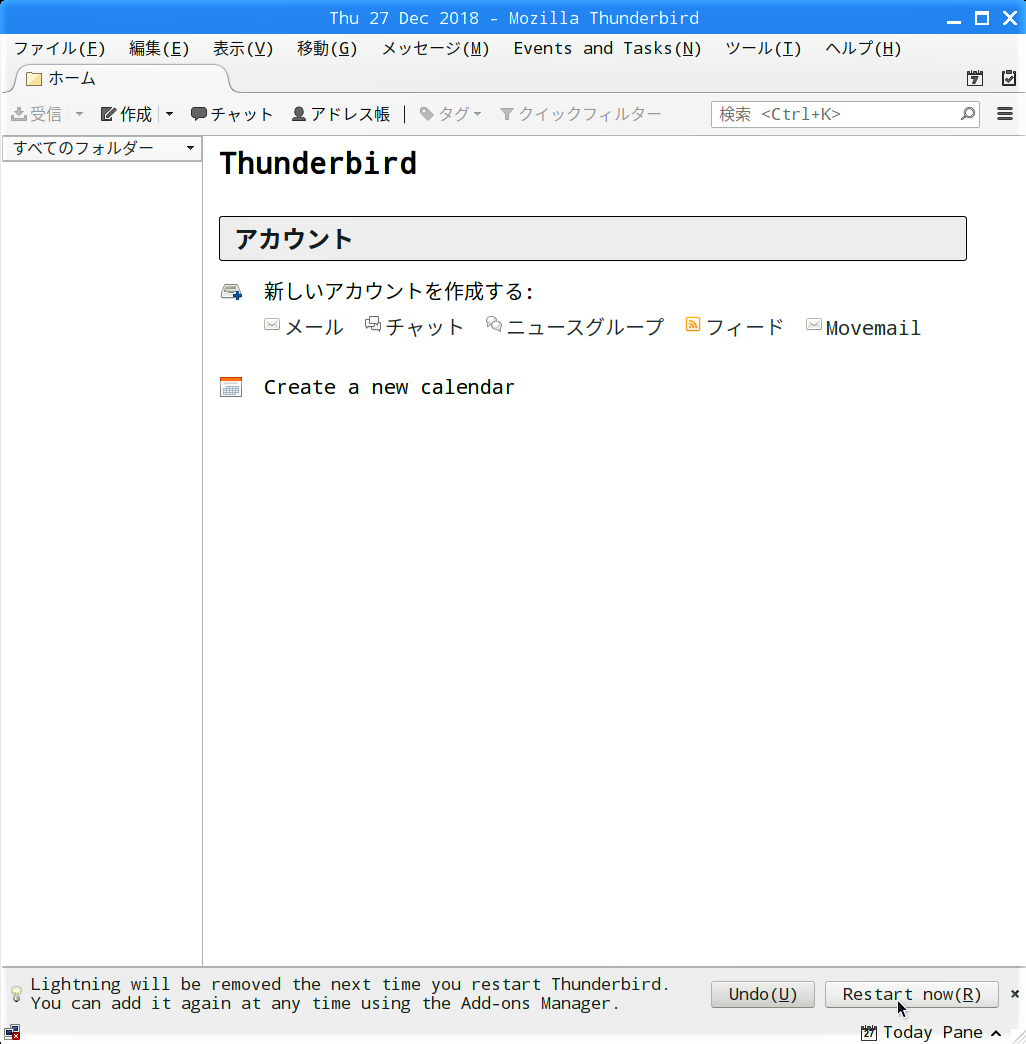
Task: Expand the Today Pane chevron arrow
Action: coord(996,1033)
